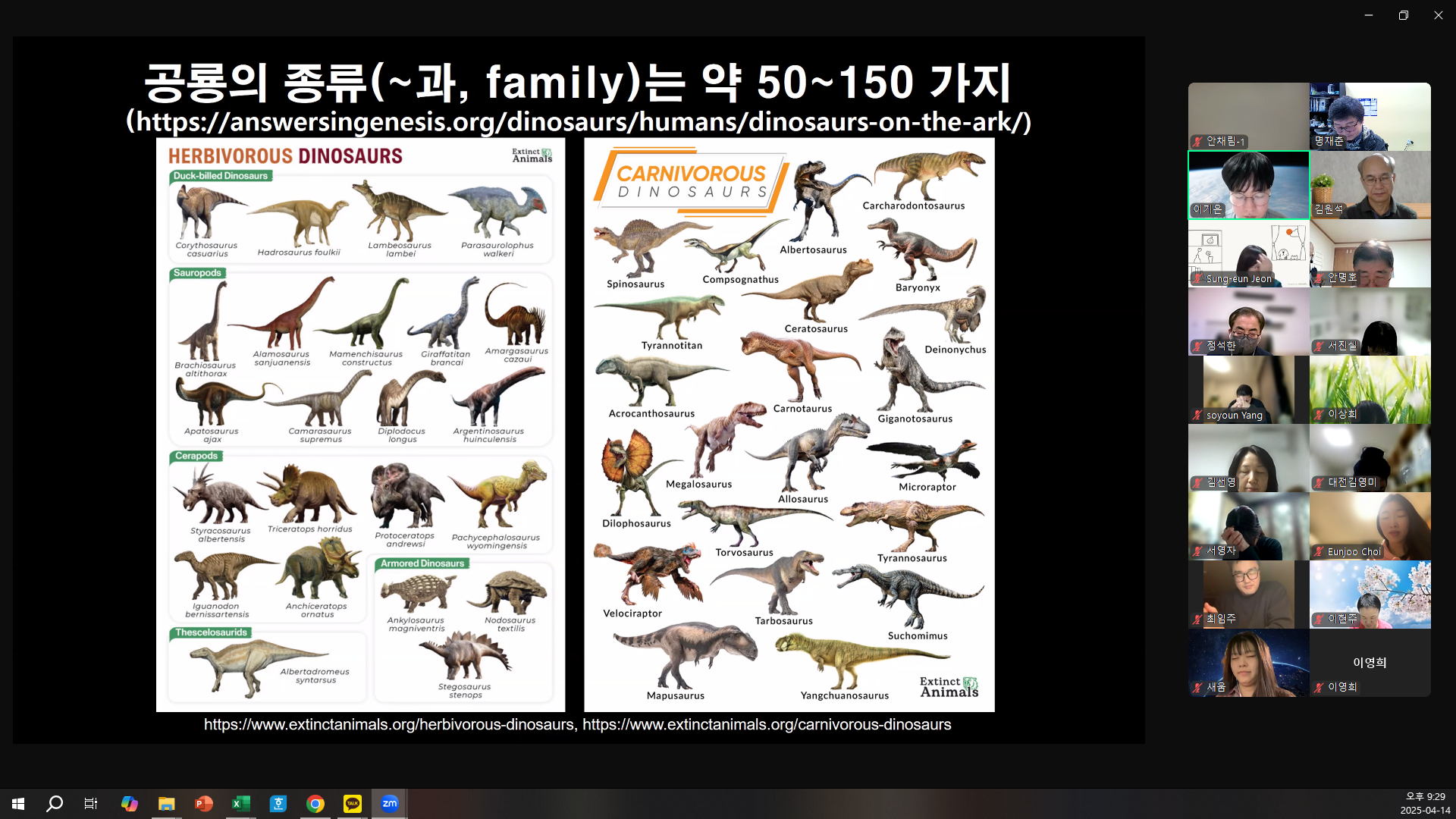Open the blue app icon beside Excel

coord(278,803)
